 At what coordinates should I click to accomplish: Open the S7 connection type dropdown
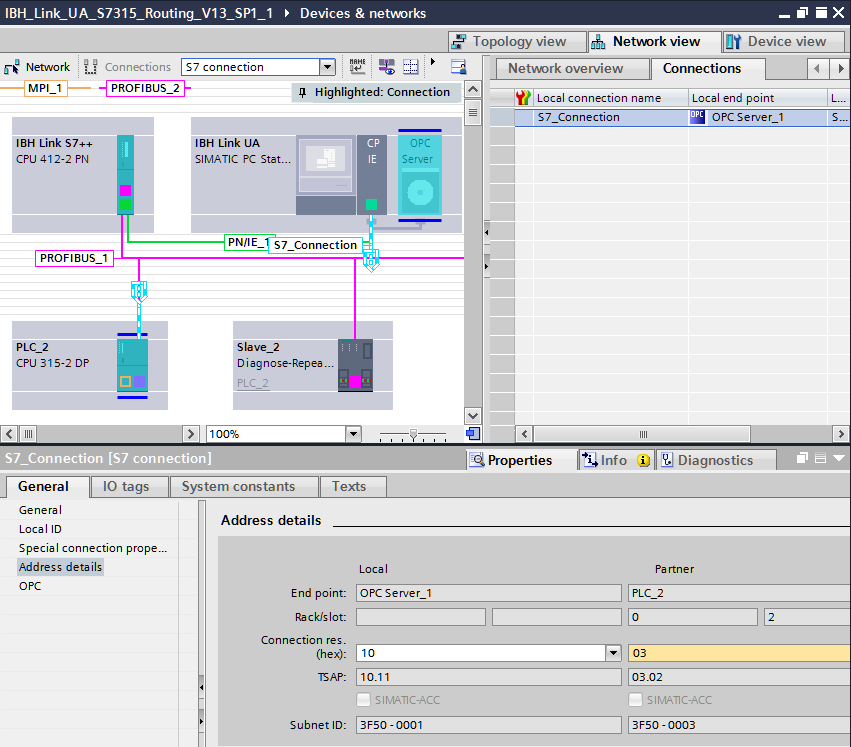327,67
